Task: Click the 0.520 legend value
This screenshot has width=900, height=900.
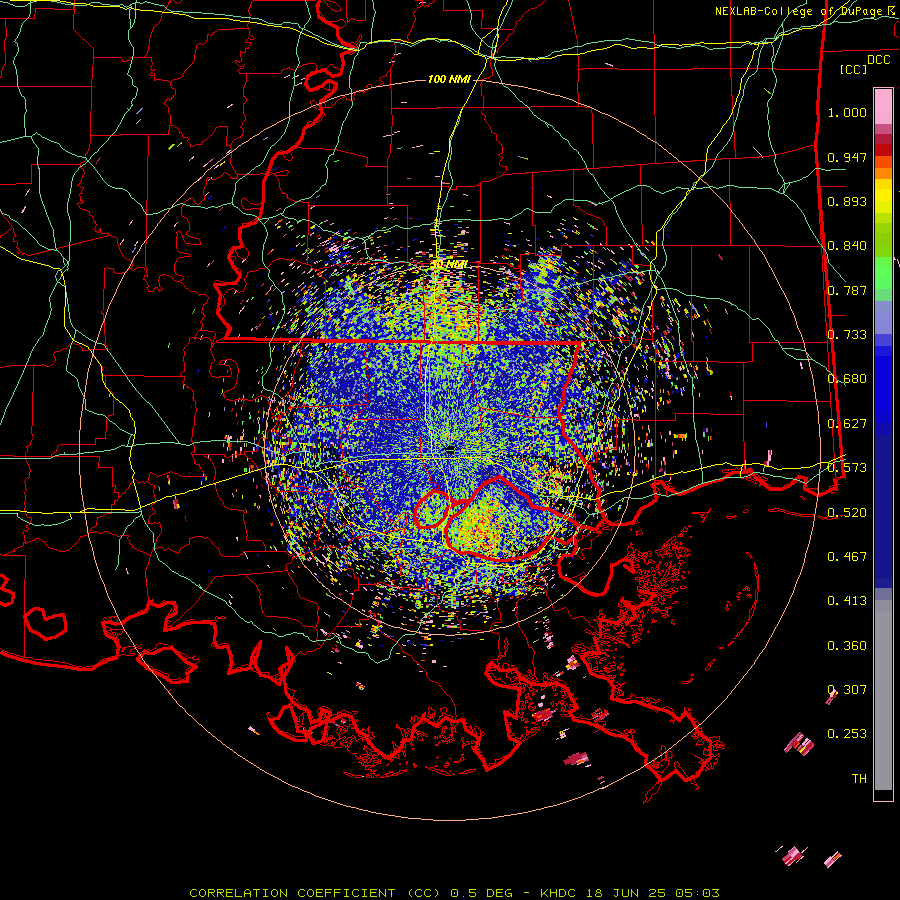Action: (847, 513)
